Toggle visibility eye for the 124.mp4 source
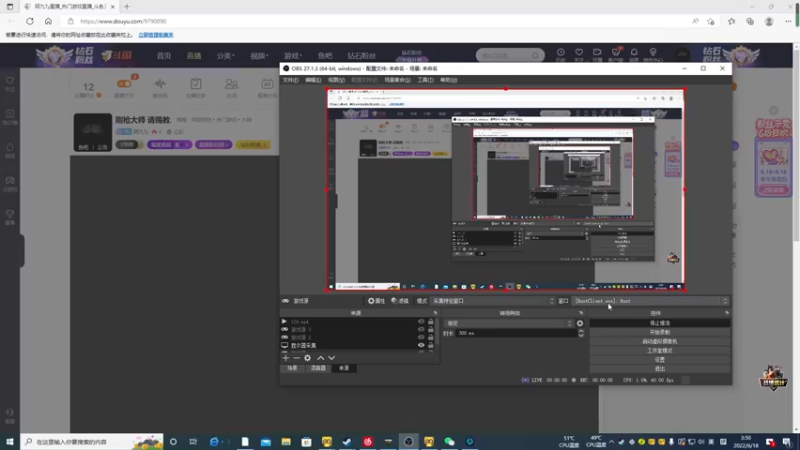This screenshot has height=450, width=800. [421, 322]
